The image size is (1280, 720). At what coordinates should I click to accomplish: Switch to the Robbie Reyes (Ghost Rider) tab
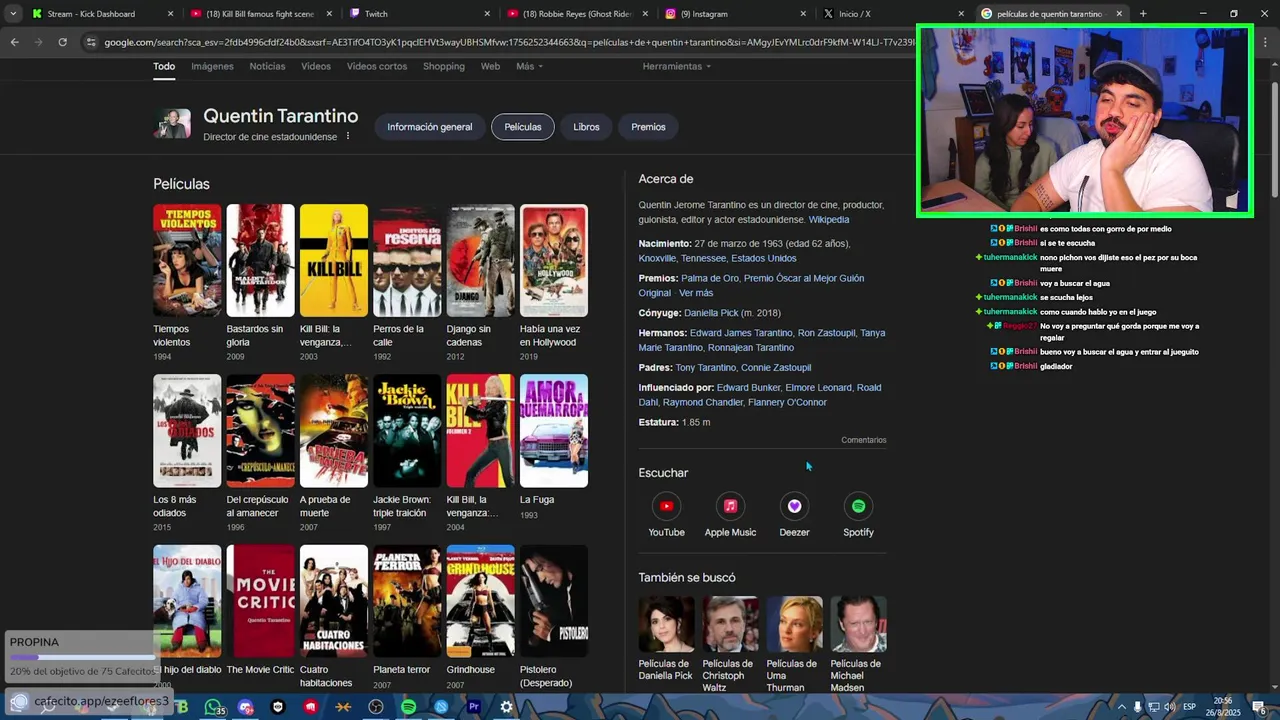tap(578, 14)
